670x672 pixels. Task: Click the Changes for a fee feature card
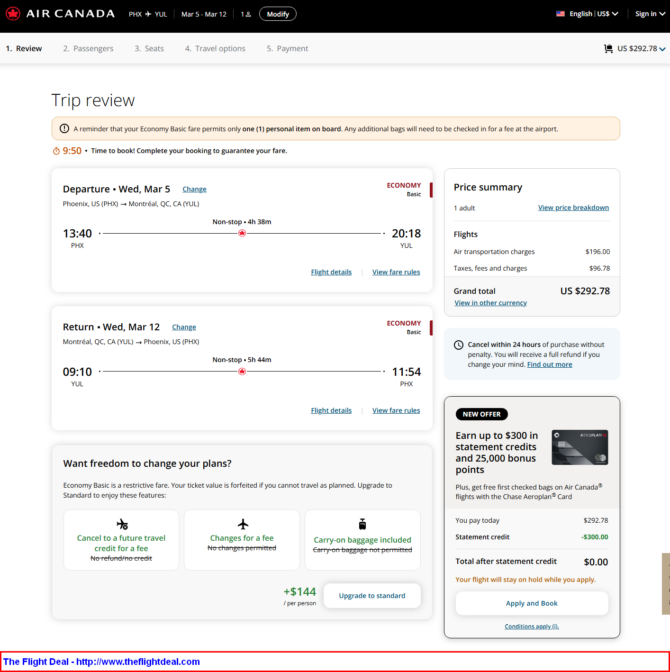242,540
